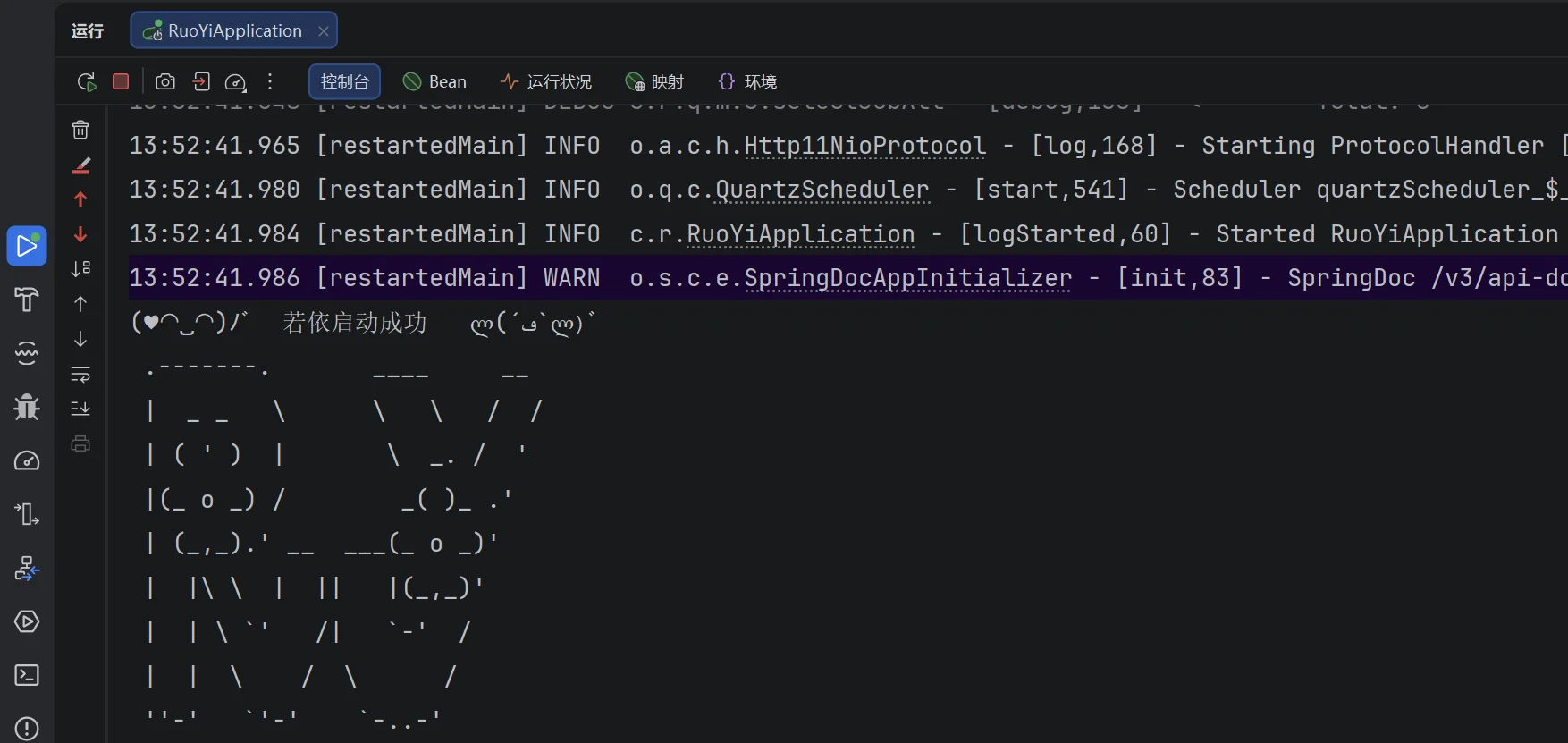
Task: Stop the running RuoYiApplication process
Action: [x=121, y=82]
